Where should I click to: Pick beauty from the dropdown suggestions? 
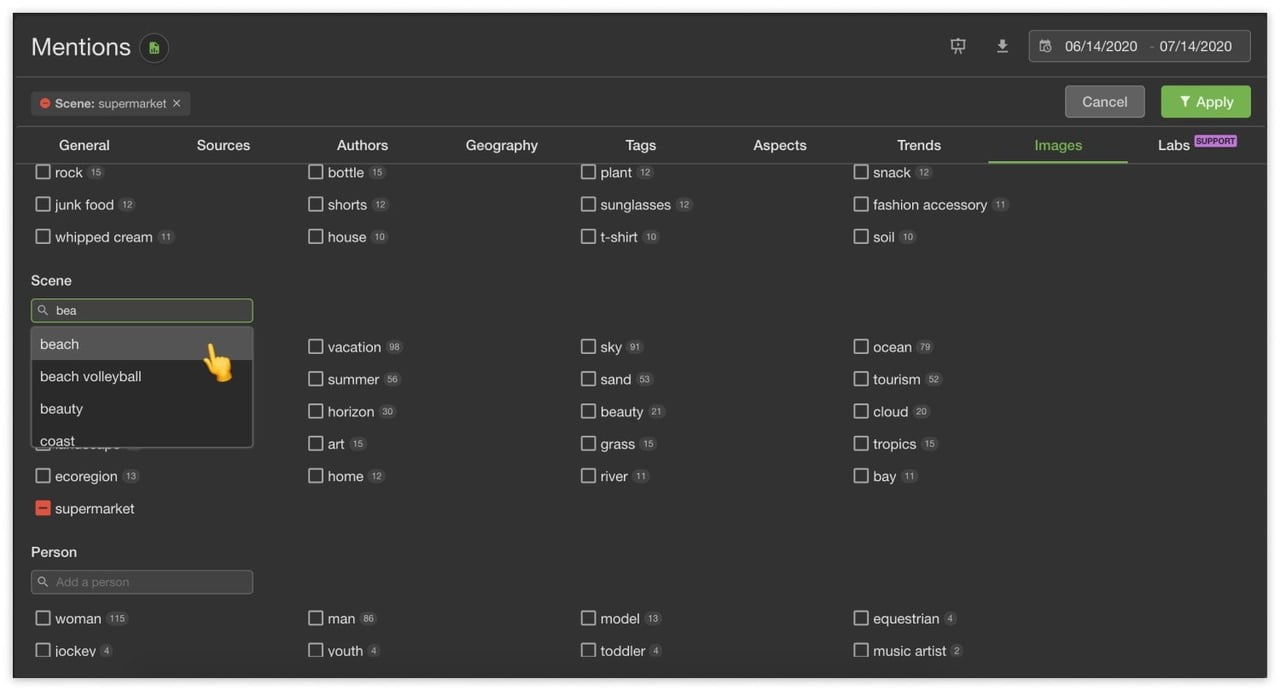tap(62, 409)
